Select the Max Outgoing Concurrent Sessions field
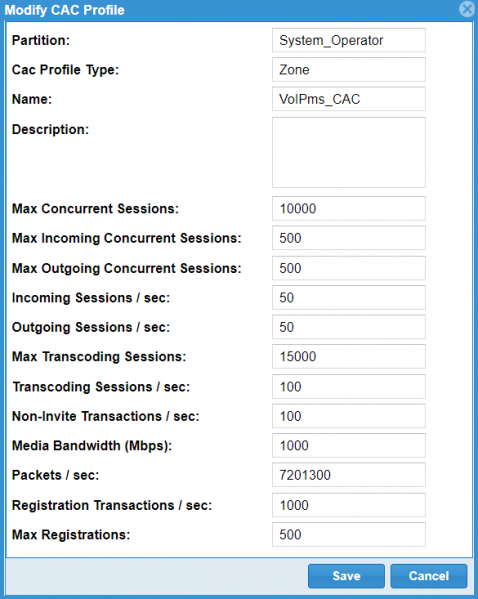 [x=348, y=268]
